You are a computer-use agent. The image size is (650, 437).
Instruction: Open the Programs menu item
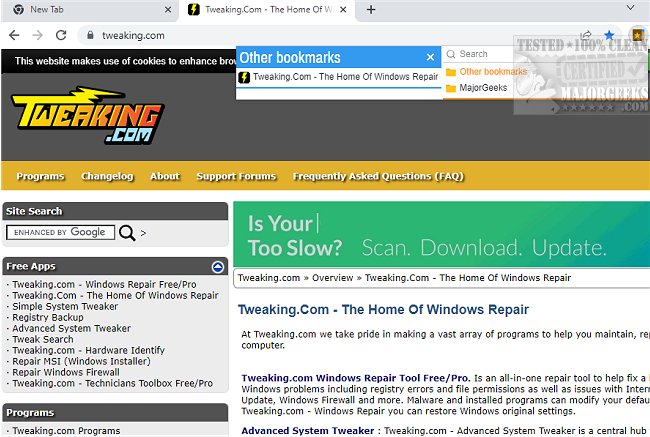tap(40, 176)
